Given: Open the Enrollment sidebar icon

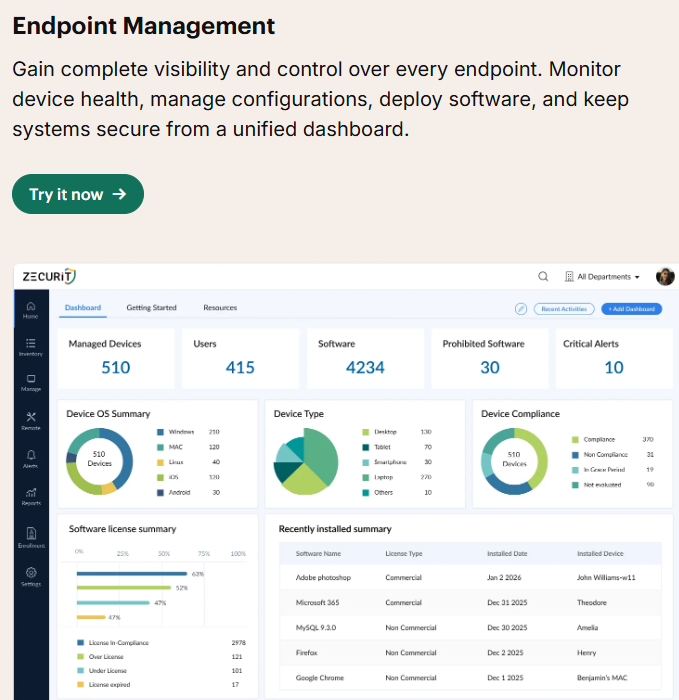Looking at the screenshot, I should [31, 538].
